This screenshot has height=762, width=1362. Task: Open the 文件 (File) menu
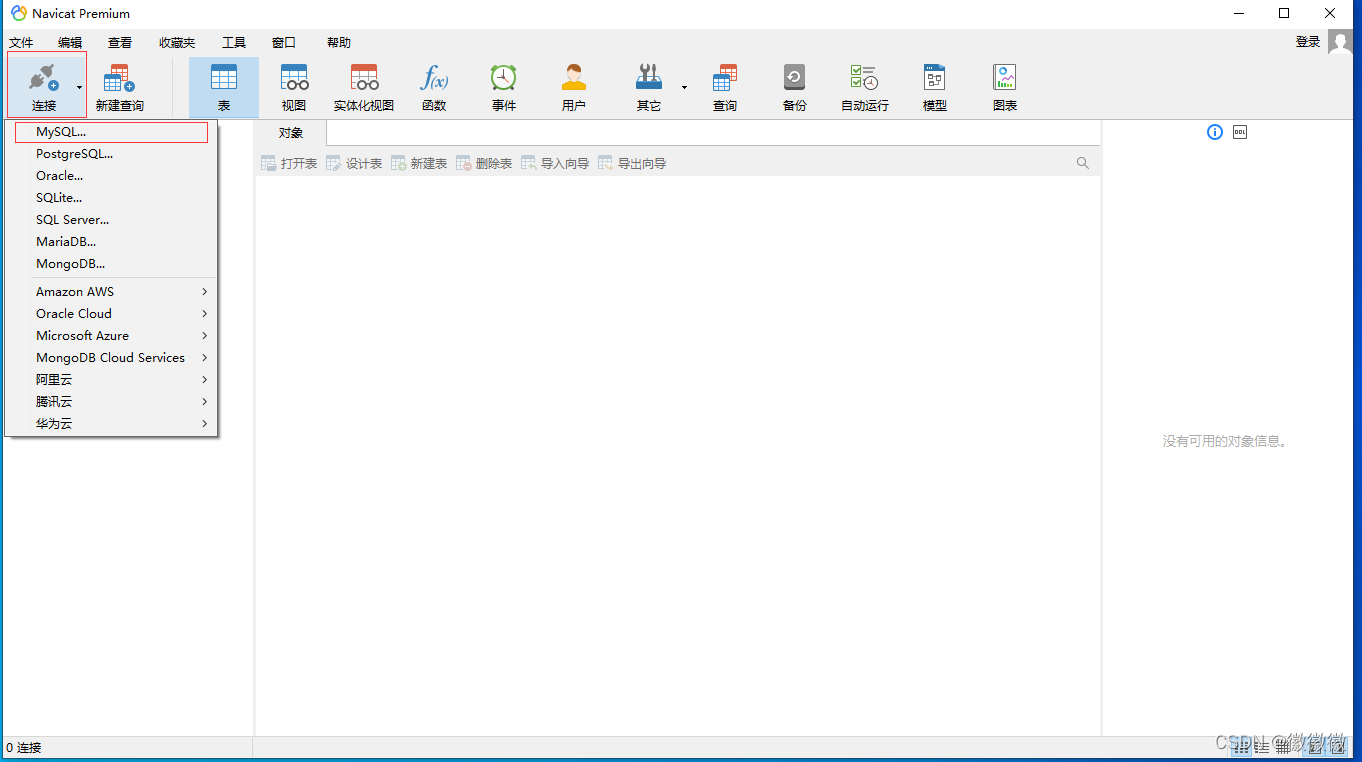click(21, 43)
